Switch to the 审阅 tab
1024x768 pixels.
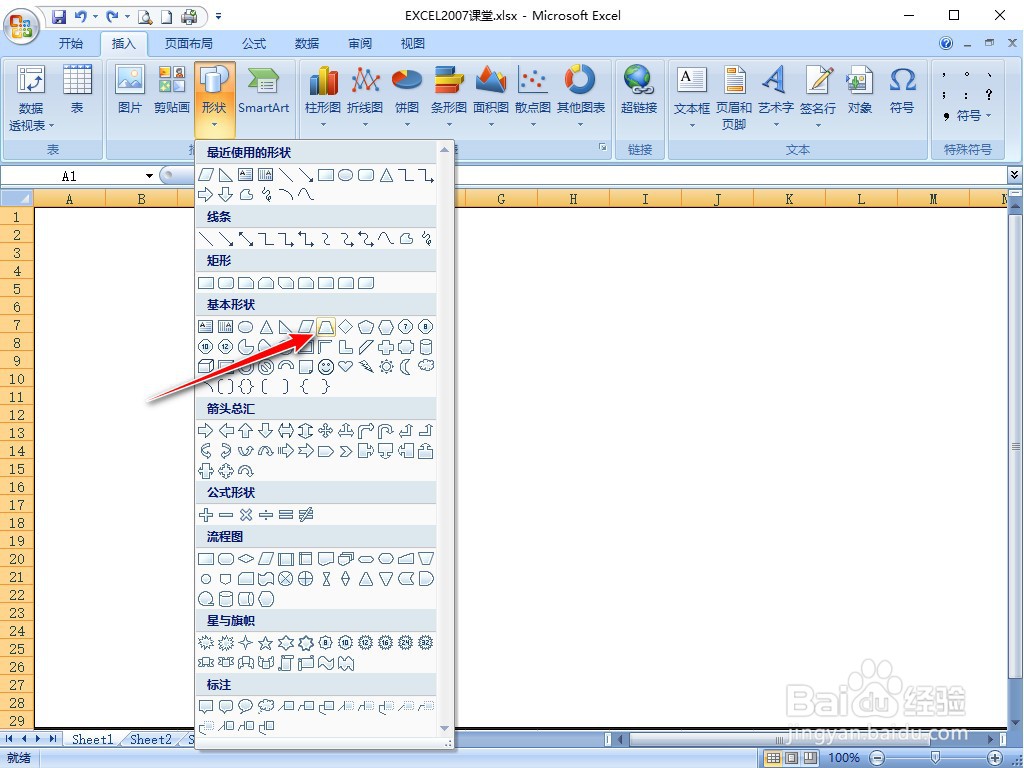pos(360,44)
